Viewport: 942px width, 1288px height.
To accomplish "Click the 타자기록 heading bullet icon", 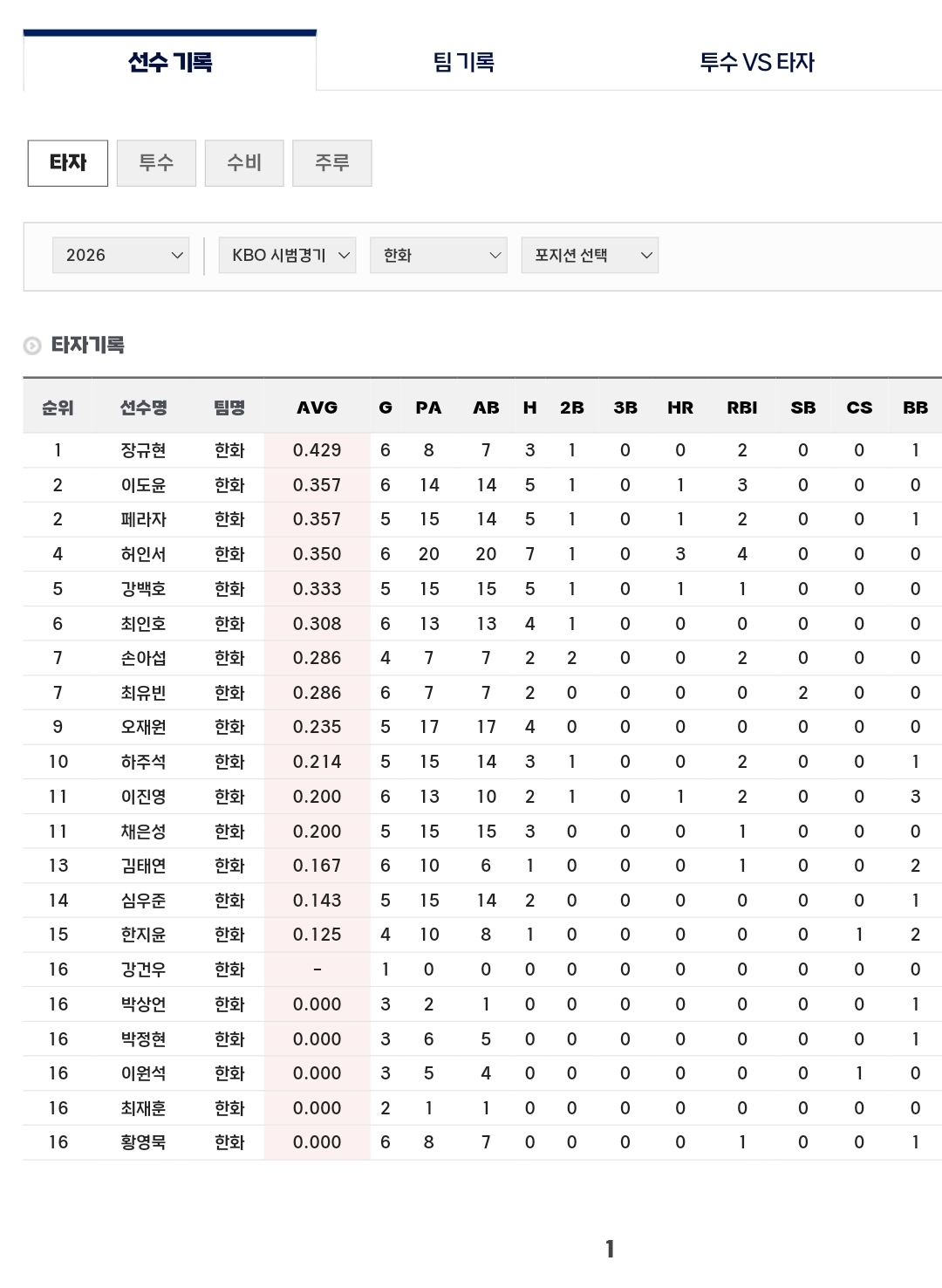I will (32, 346).
